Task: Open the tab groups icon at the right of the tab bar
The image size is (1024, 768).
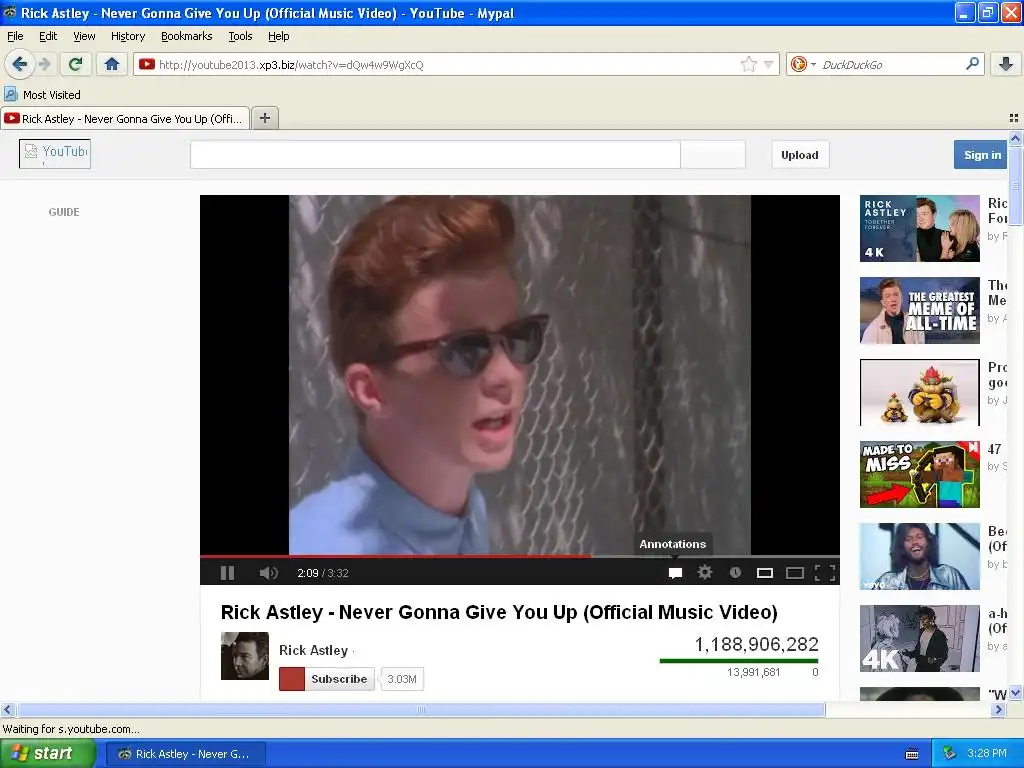Action: pyautogui.click(x=1014, y=118)
